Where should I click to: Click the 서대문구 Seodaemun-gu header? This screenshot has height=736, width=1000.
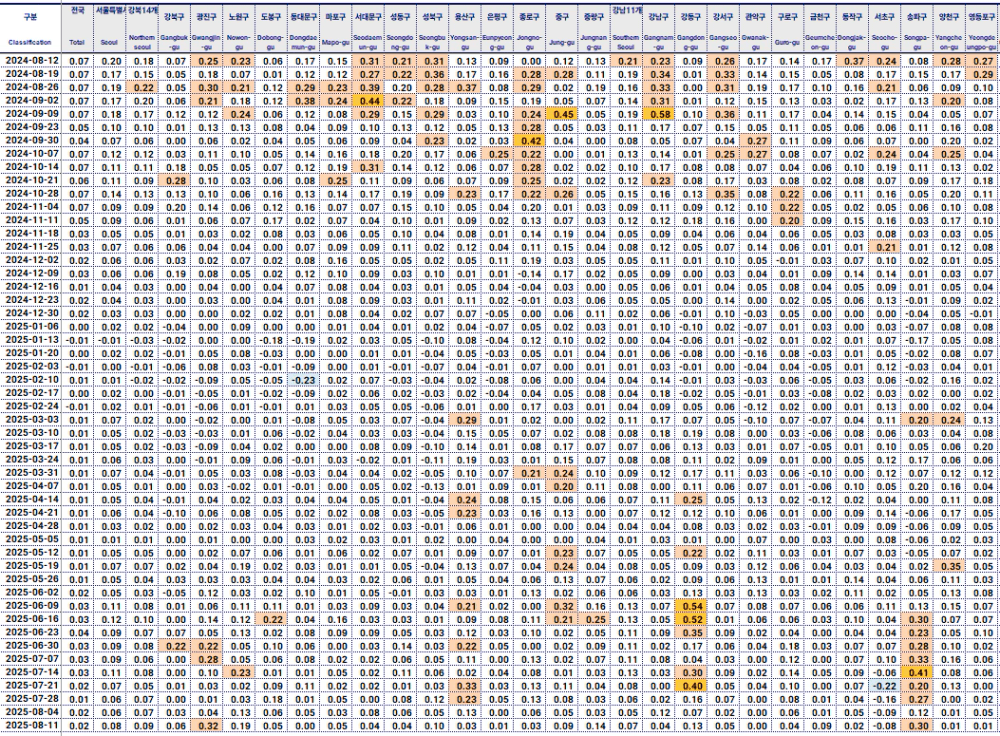pyautogui.click(x=369, y=28)
